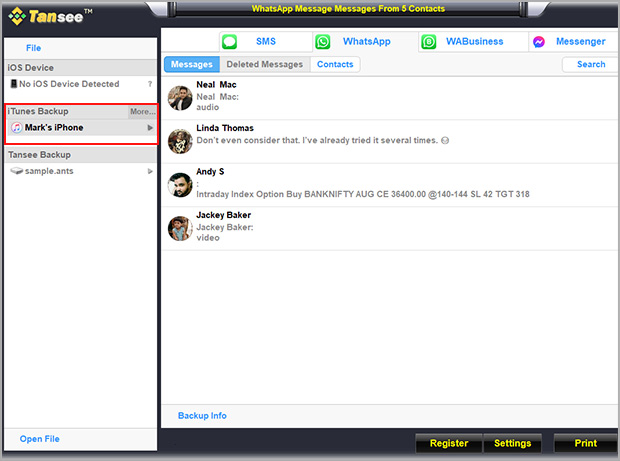Click the iTunes music icon beside Mark's iPhone
The image size is (620, 461).
[15, 128]
